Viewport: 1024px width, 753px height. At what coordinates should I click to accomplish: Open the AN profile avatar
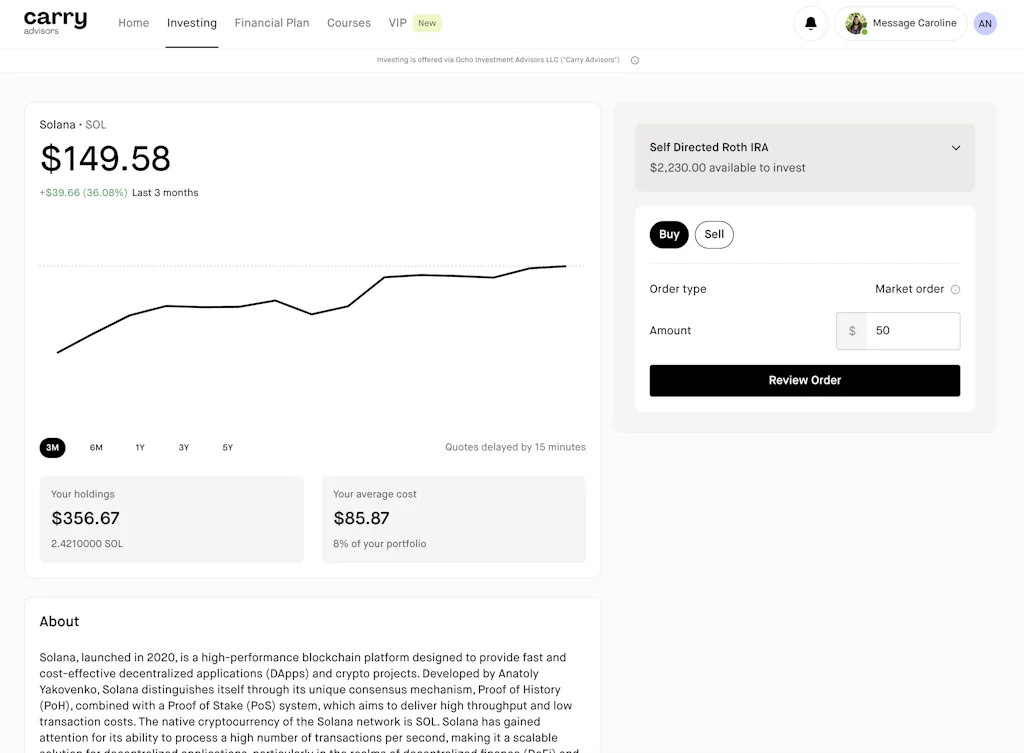pyautogui.click(x=985, y=23)
